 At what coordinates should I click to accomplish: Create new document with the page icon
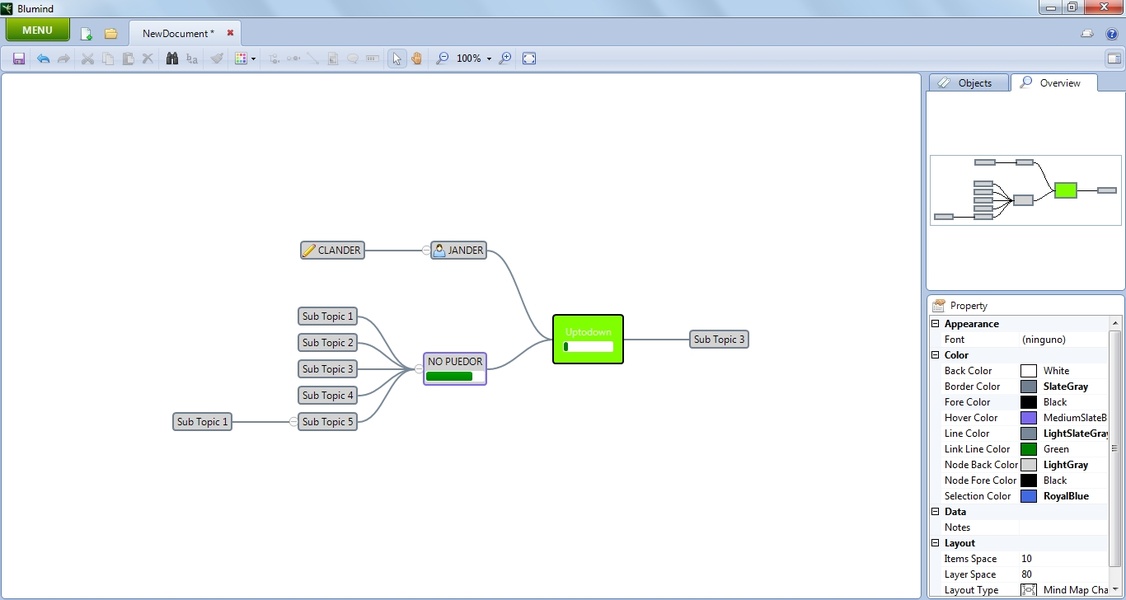(87, 33)
